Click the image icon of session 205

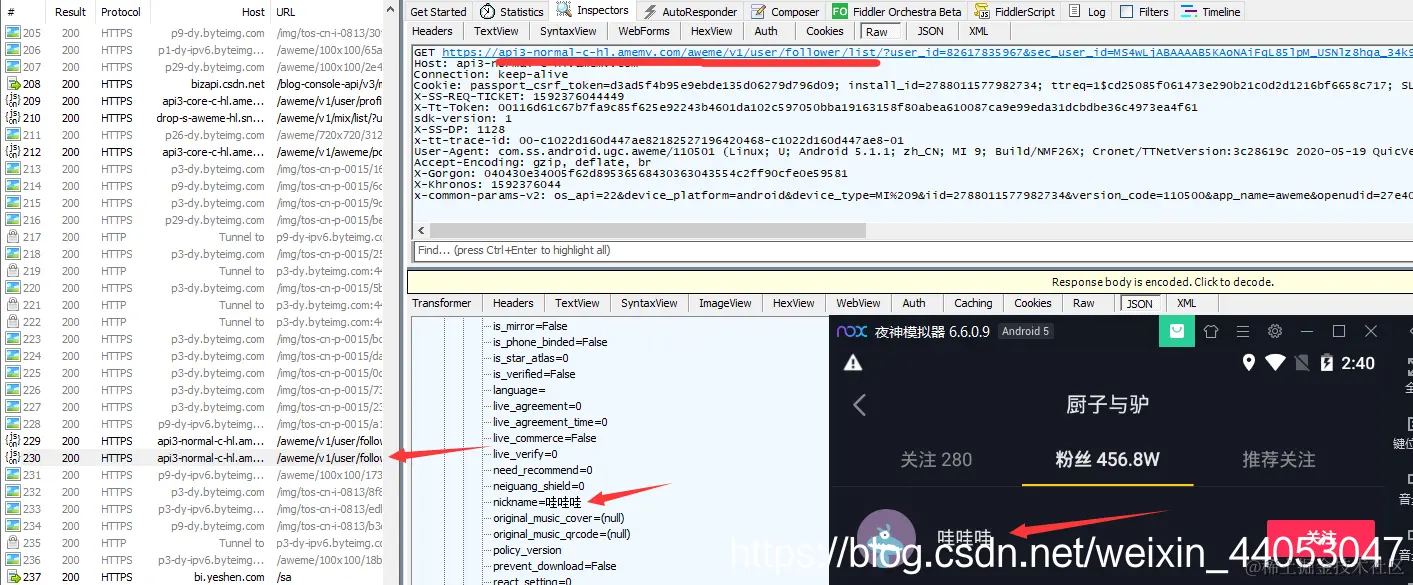click(13, 33)
